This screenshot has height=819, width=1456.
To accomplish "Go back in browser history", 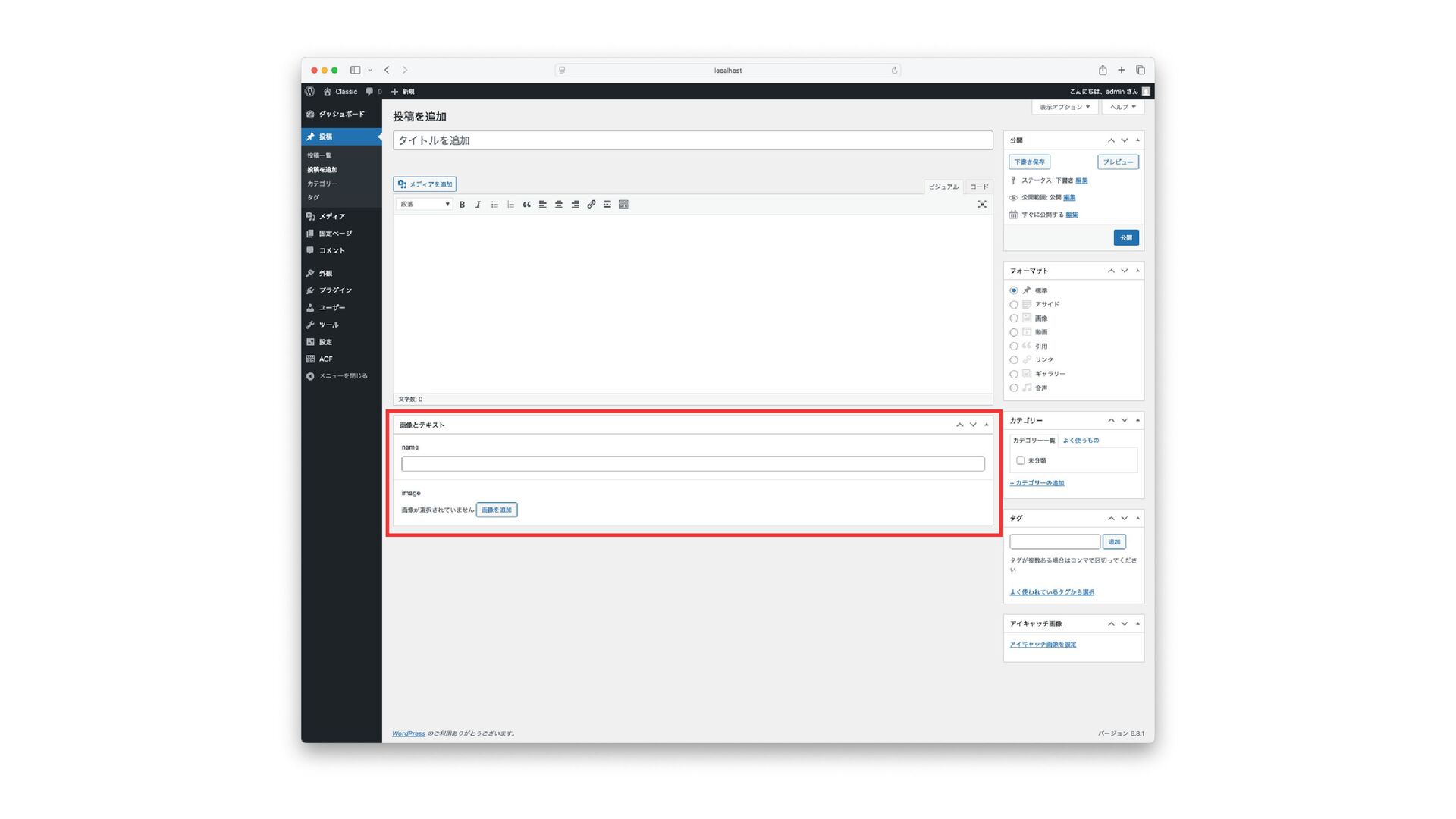I will [x=387, y=70].
